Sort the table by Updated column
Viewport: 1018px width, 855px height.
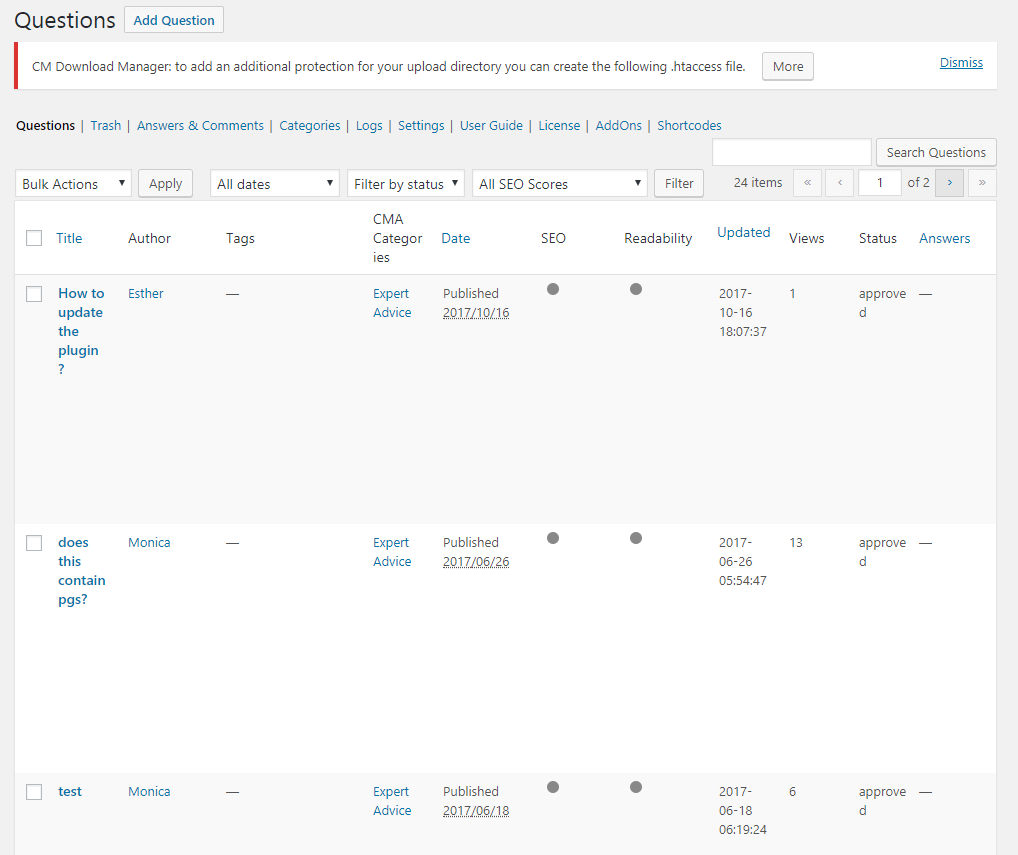click(x=743, y=232)
